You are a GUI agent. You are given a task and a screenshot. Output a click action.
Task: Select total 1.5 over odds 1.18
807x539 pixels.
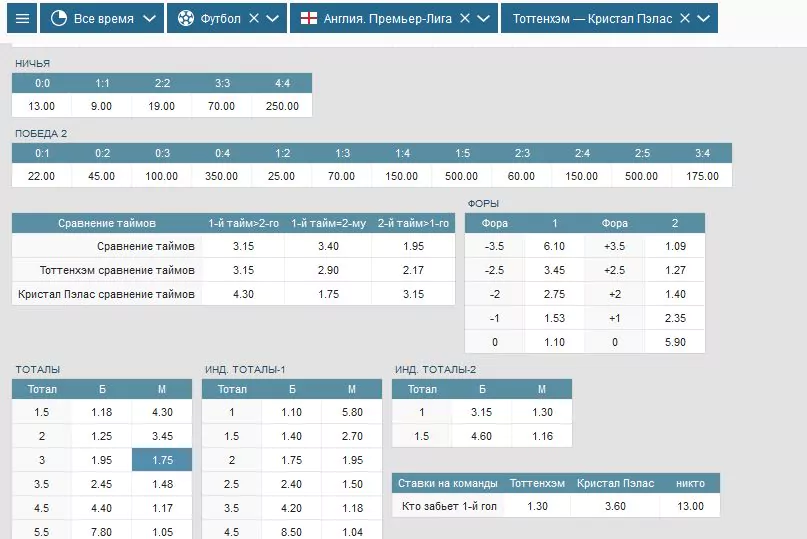pos(101,412)
